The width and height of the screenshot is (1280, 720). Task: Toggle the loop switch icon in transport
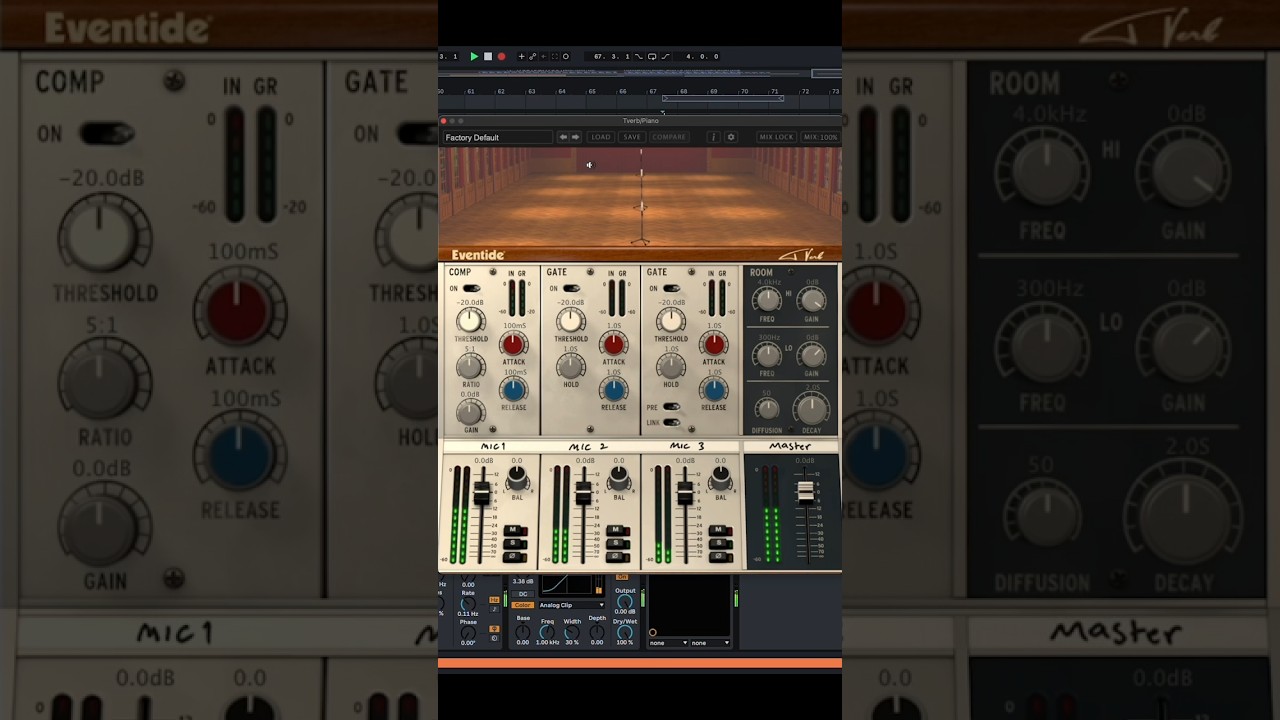pyautogui.click(x=652, y=57)
